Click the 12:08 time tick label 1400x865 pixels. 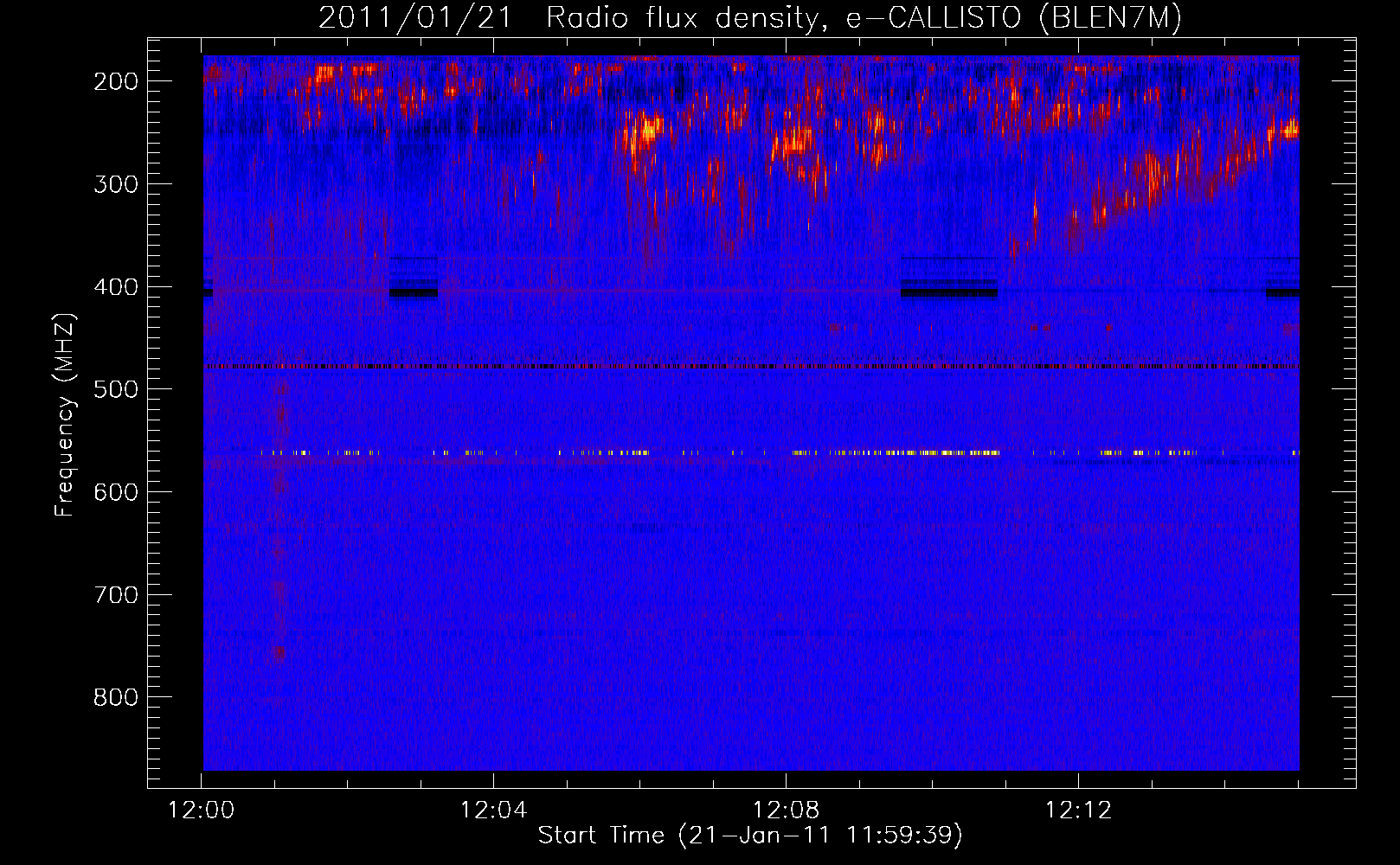(786, 811)
